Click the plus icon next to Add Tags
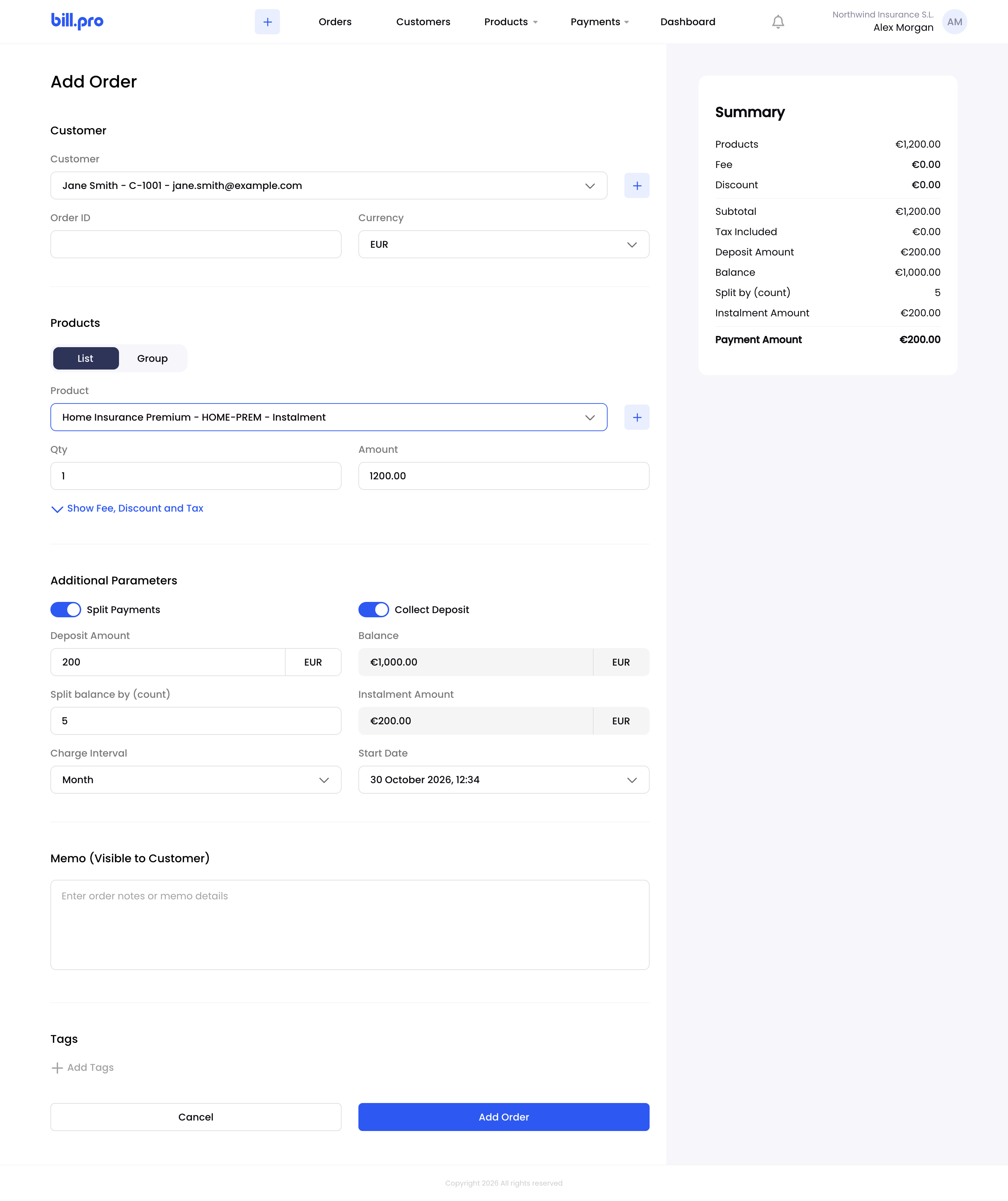 click(57, 1068)
